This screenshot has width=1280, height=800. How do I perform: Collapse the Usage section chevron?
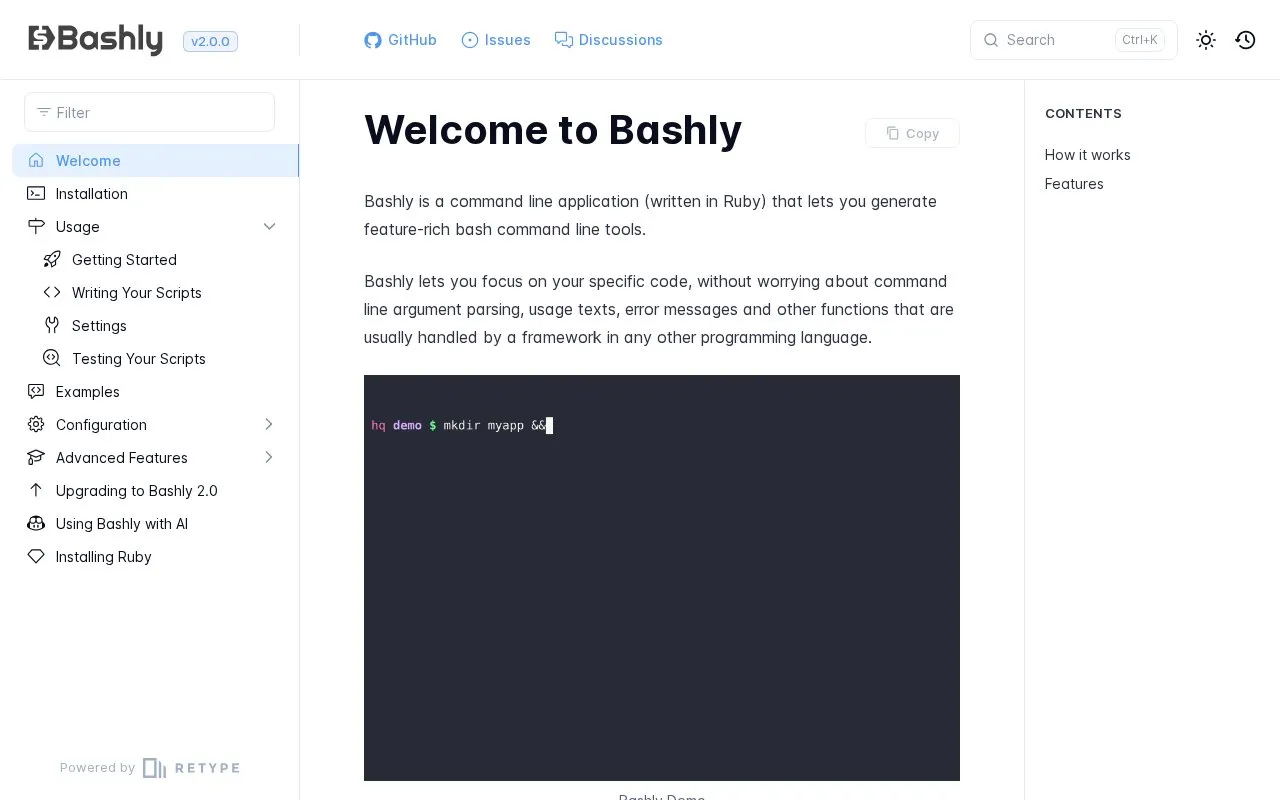(269, 226)
